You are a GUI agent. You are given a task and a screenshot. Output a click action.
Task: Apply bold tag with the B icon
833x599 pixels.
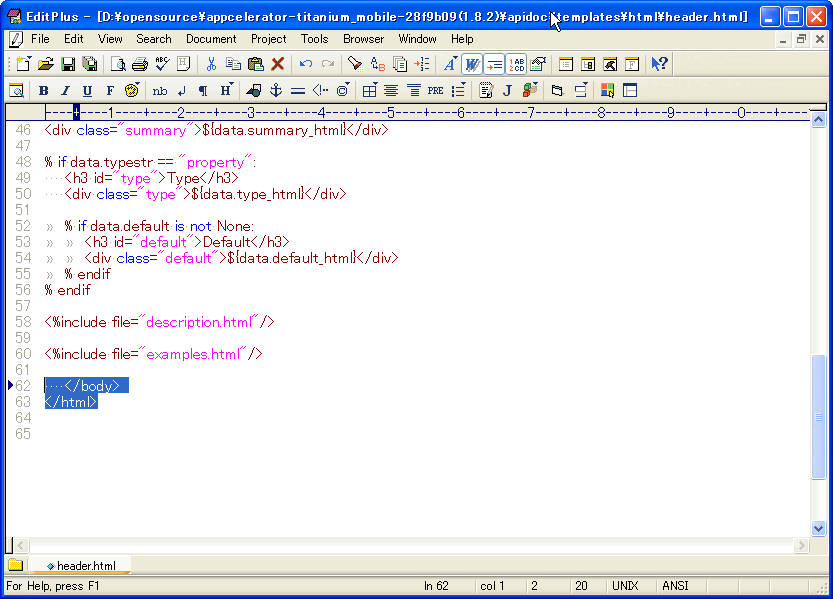pos(44,91)
